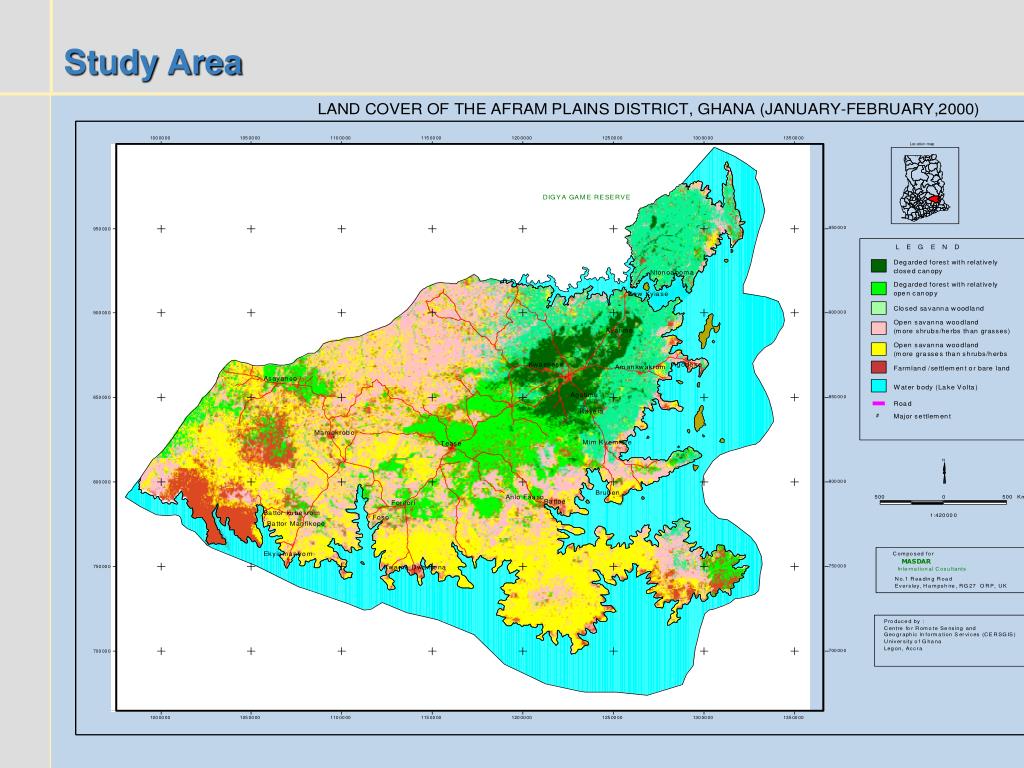Click the 'University of Ghana' text line
This screenshot has height=768, width=1024.
pos(912,641)
